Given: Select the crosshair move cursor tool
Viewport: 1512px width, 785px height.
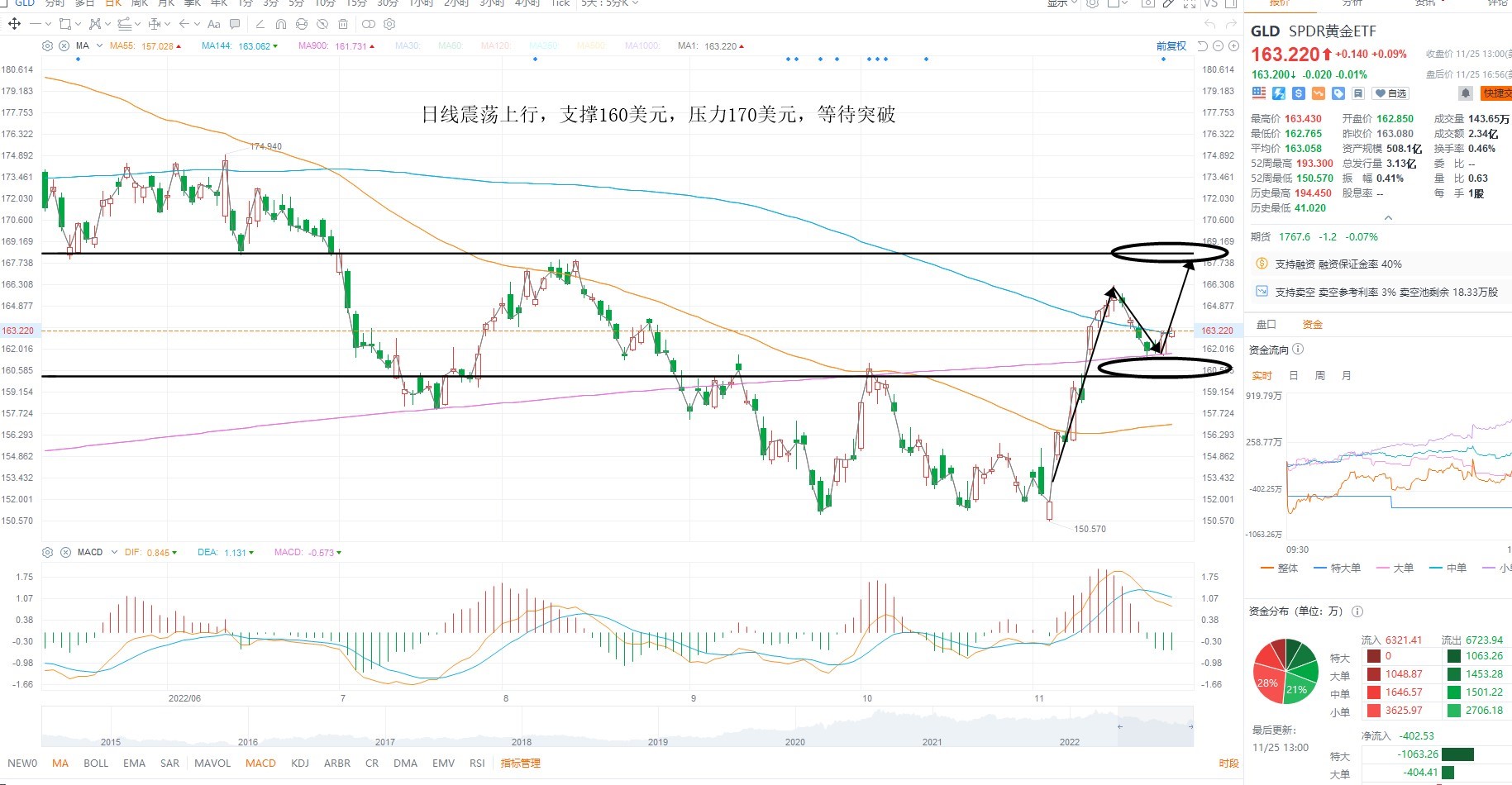Looking at the screenshot, I should coord(14,24).
